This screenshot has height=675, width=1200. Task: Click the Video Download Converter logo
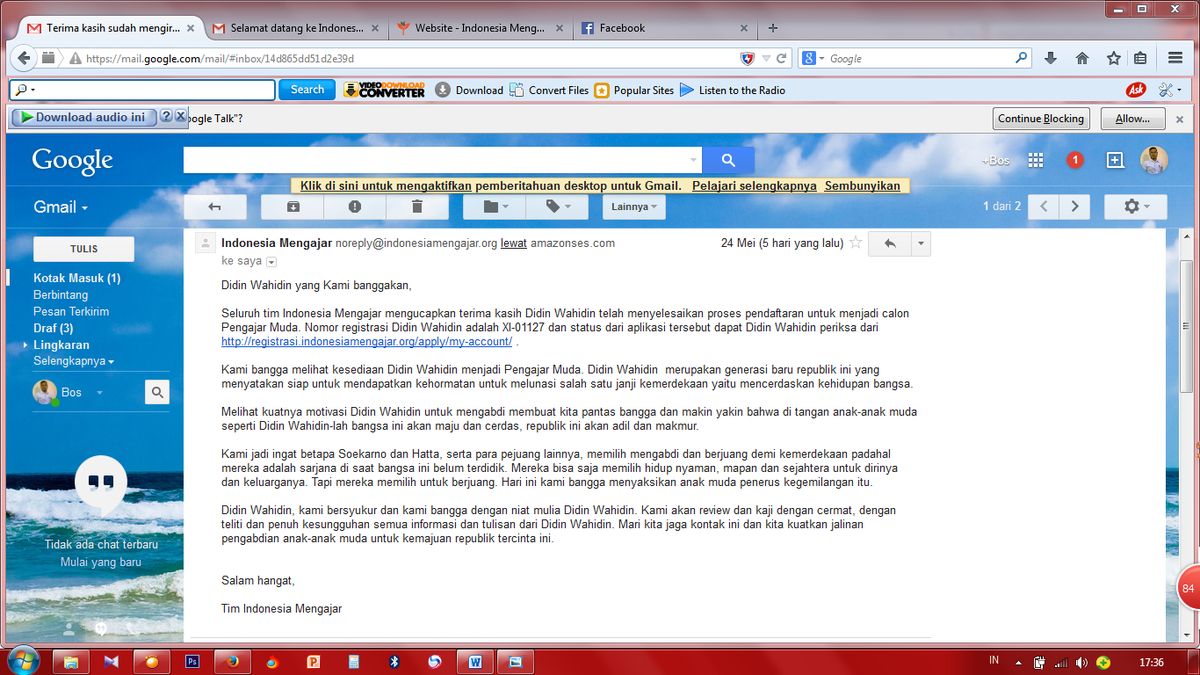[384, 90]
